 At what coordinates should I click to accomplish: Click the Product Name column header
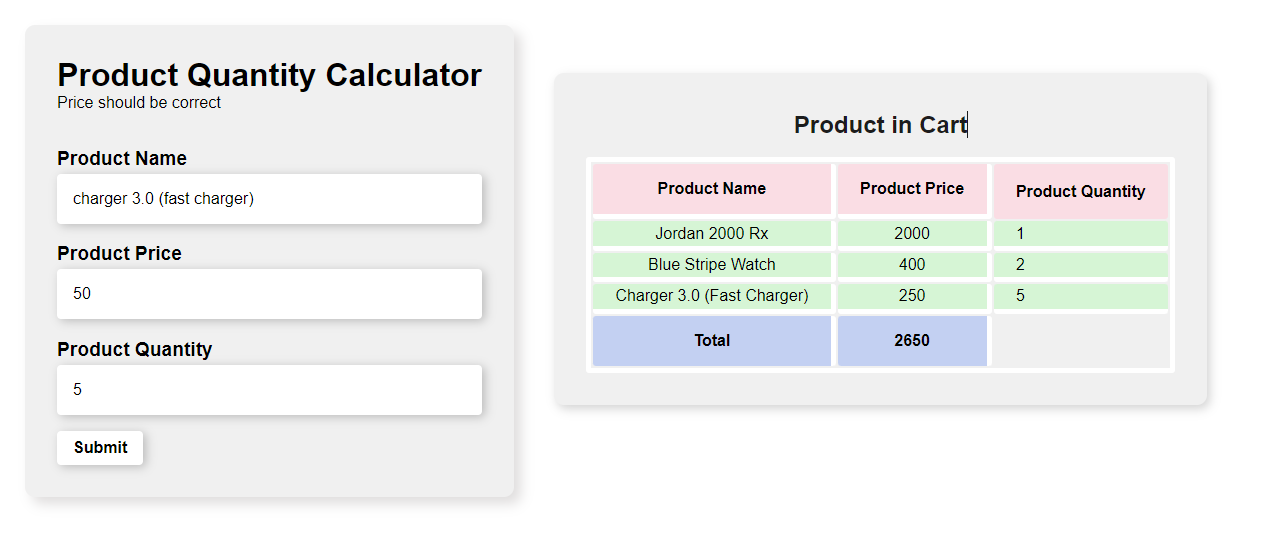[x=711, y=189]
